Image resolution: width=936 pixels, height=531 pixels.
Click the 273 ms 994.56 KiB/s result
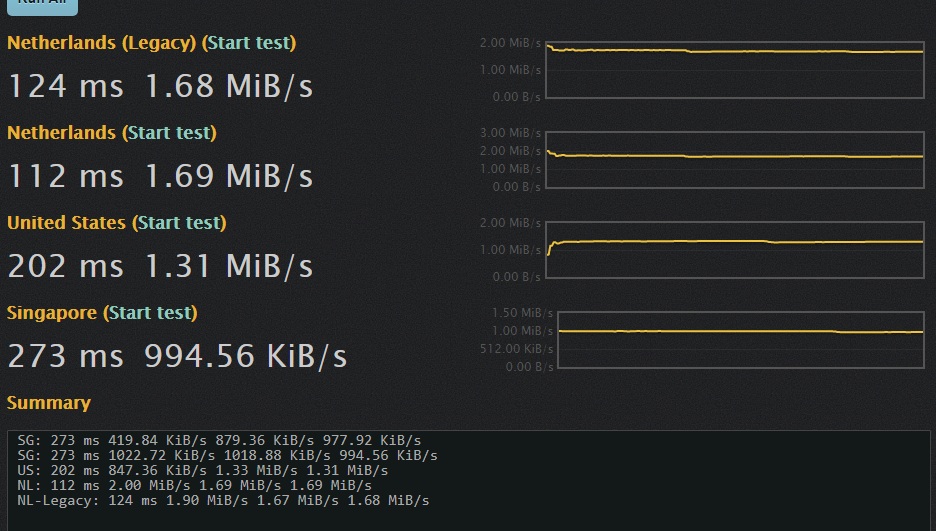178,355
